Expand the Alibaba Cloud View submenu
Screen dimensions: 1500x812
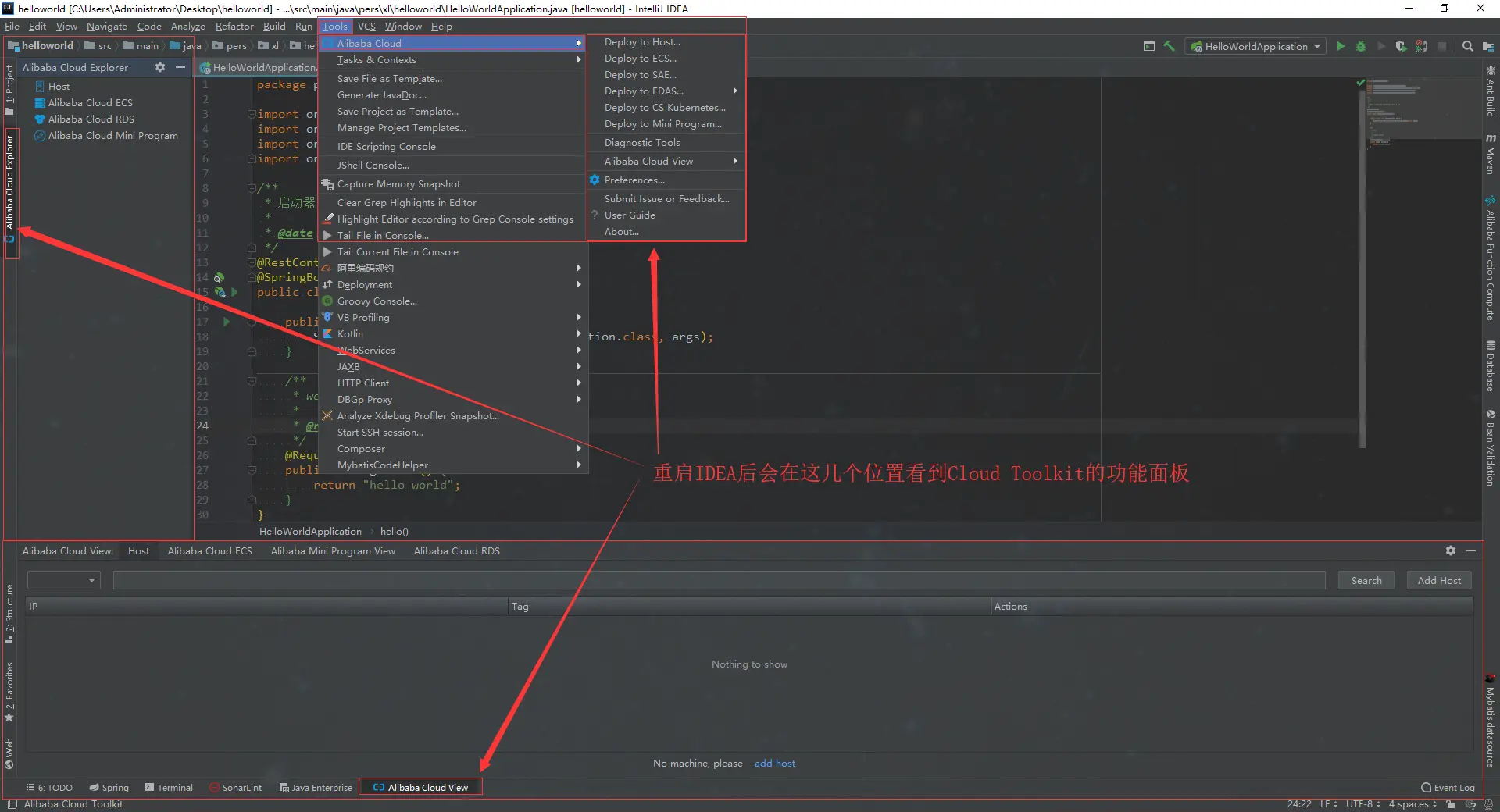666,162
